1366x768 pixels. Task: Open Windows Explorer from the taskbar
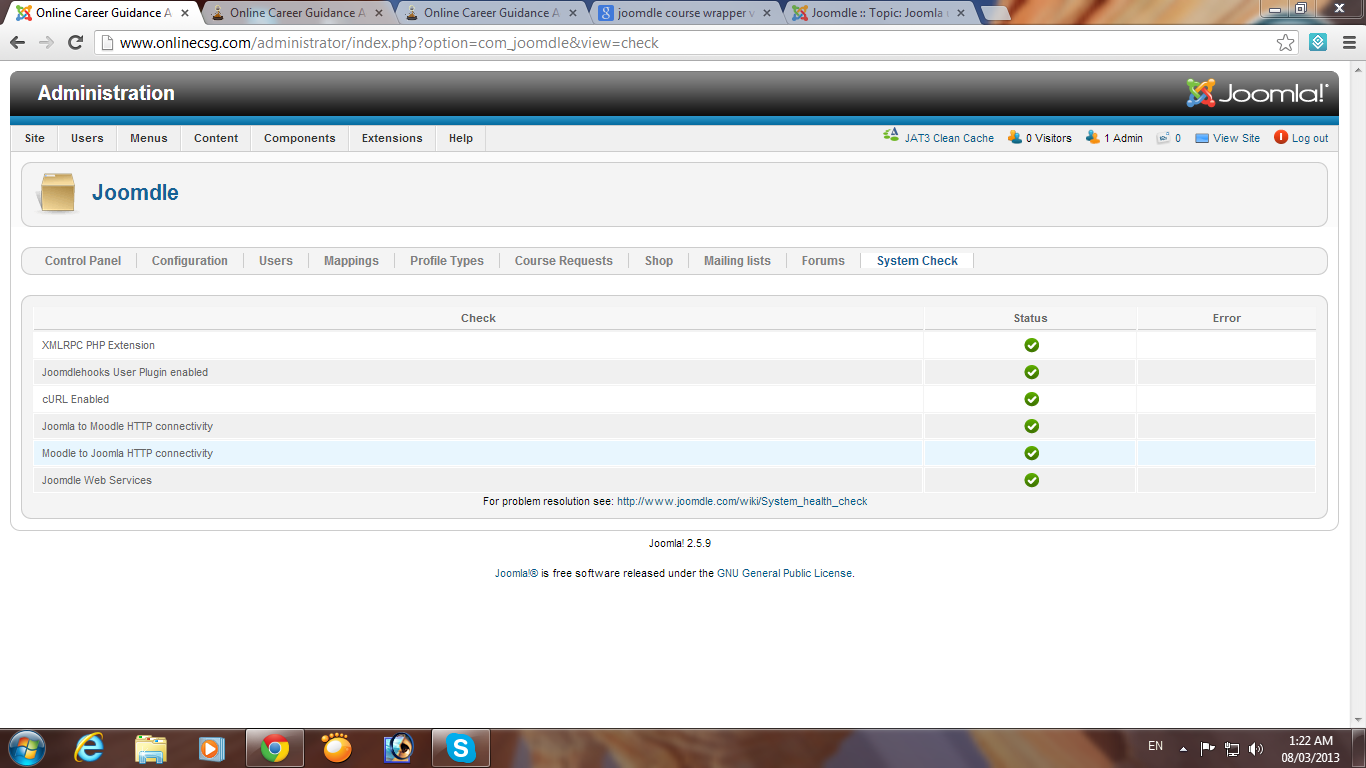coord(151,748)
